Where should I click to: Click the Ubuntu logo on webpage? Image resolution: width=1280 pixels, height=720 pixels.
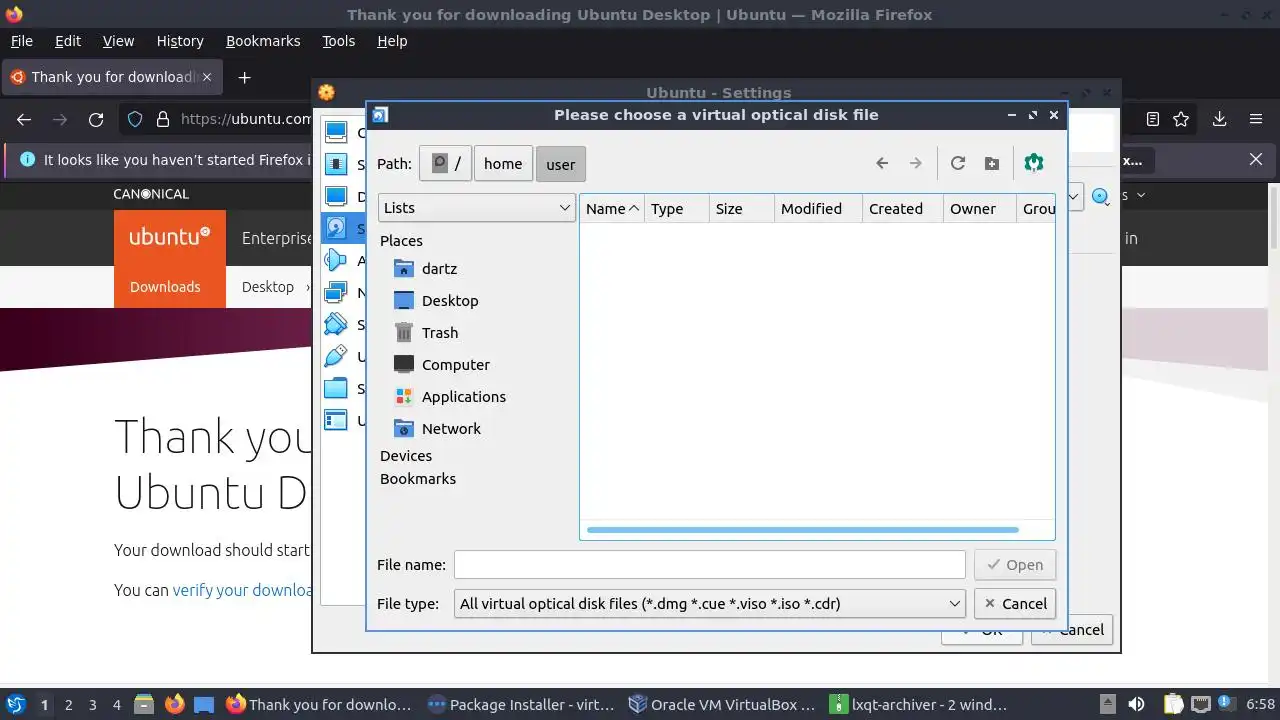[x=170, y=237]
